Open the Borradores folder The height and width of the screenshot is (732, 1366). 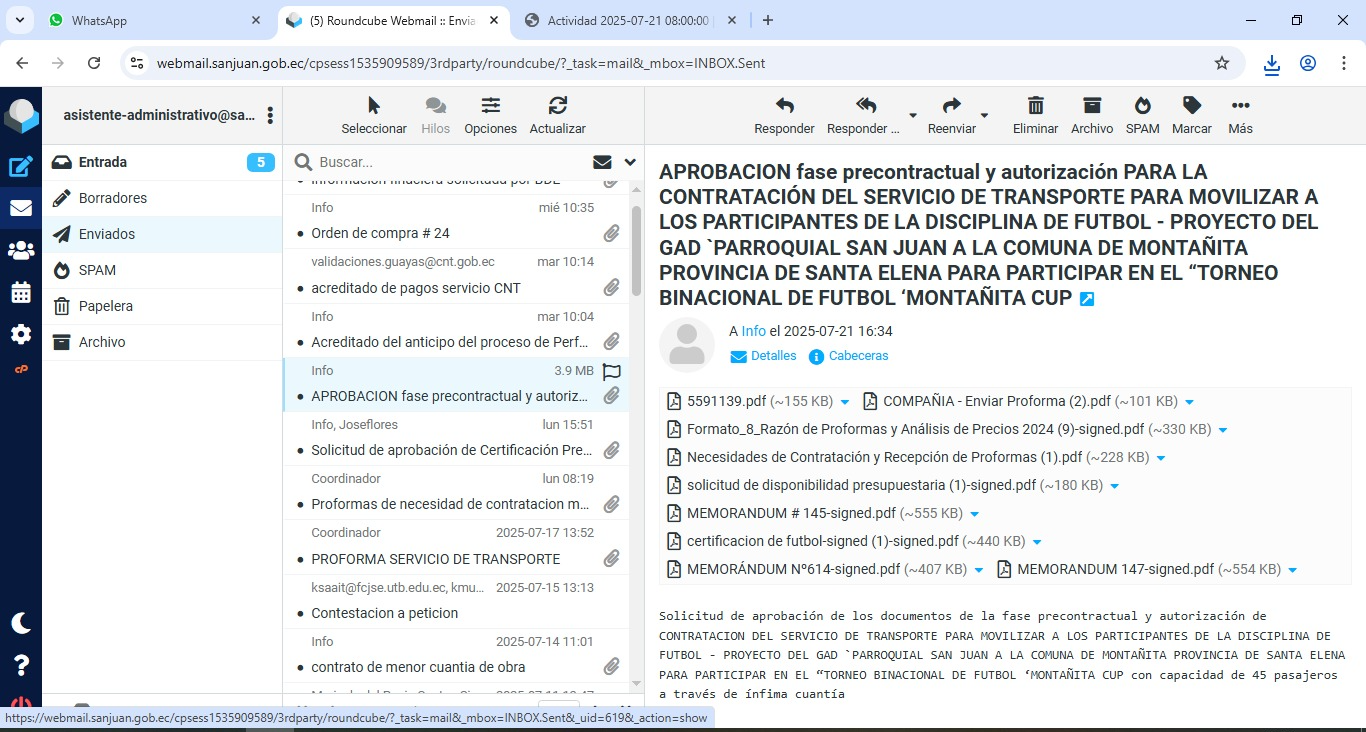pos(113,198)
